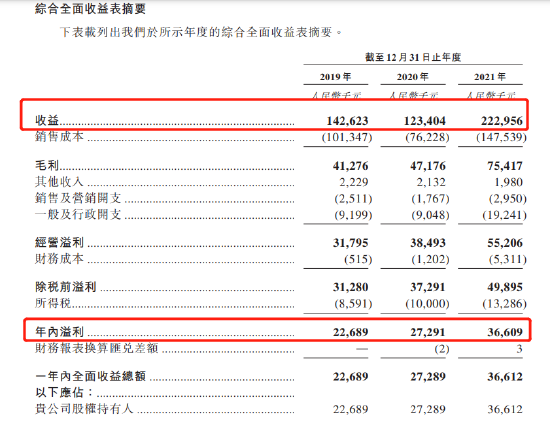Click 36,612 in the 貴公司股權持有人 row

[x=505, y=409]
